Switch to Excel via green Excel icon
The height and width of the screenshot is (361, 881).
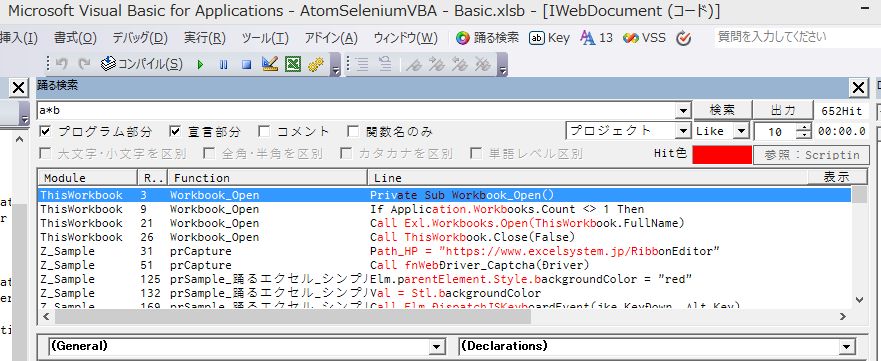click(293, 65)
